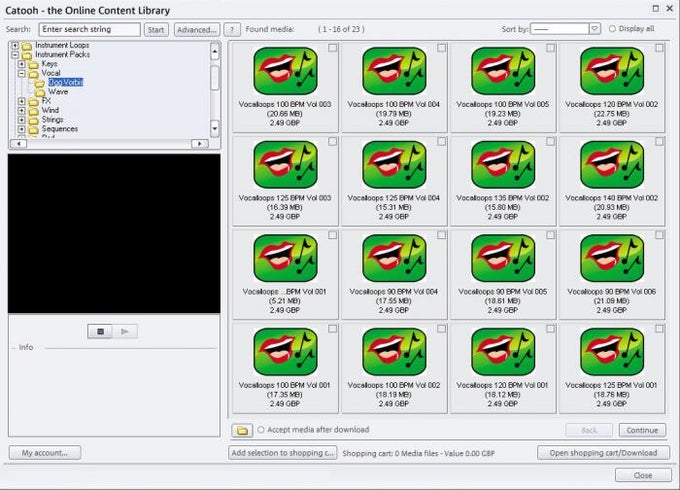The width and height of the screenshot is (680, 490).
Task: Select the Vocalloops 120 BPM Vol 001 pack icon
Action: click(503, 352)
